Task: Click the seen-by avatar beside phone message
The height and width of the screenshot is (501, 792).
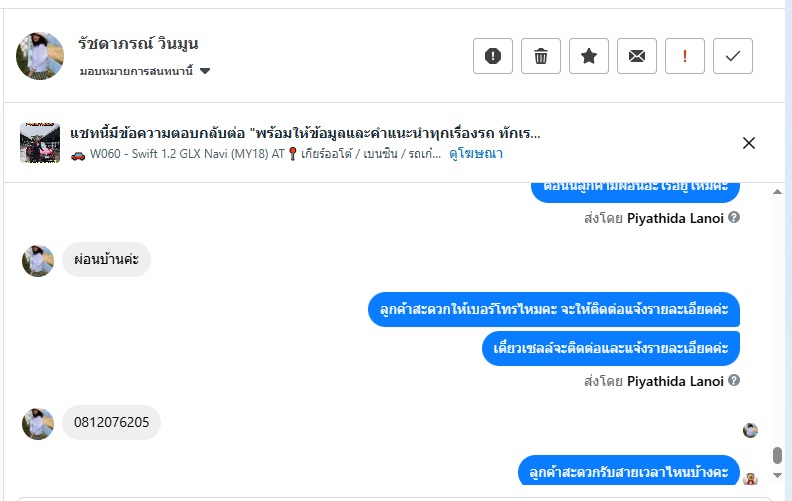Action: point(751,430)
